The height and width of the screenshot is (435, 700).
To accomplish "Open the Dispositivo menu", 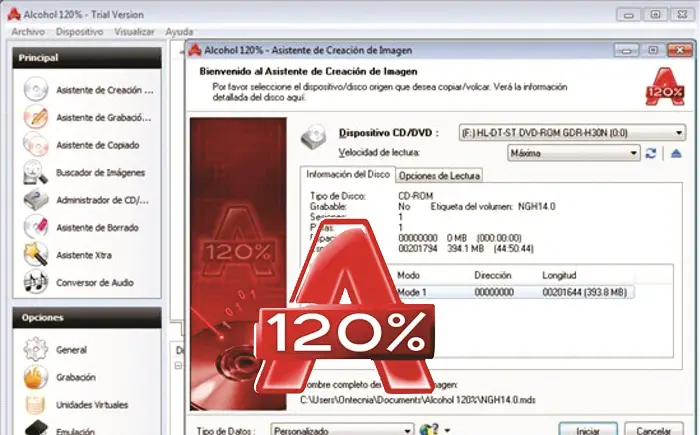I will tap(79, 32).
